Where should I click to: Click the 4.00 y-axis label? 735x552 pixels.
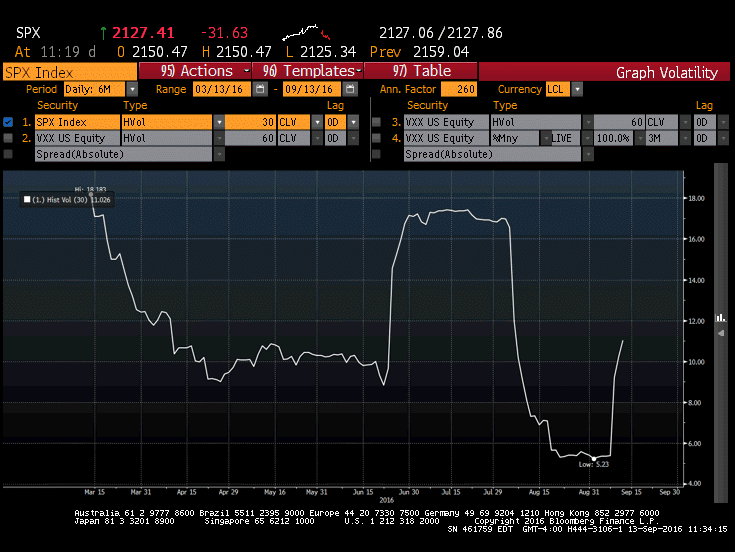695,484
